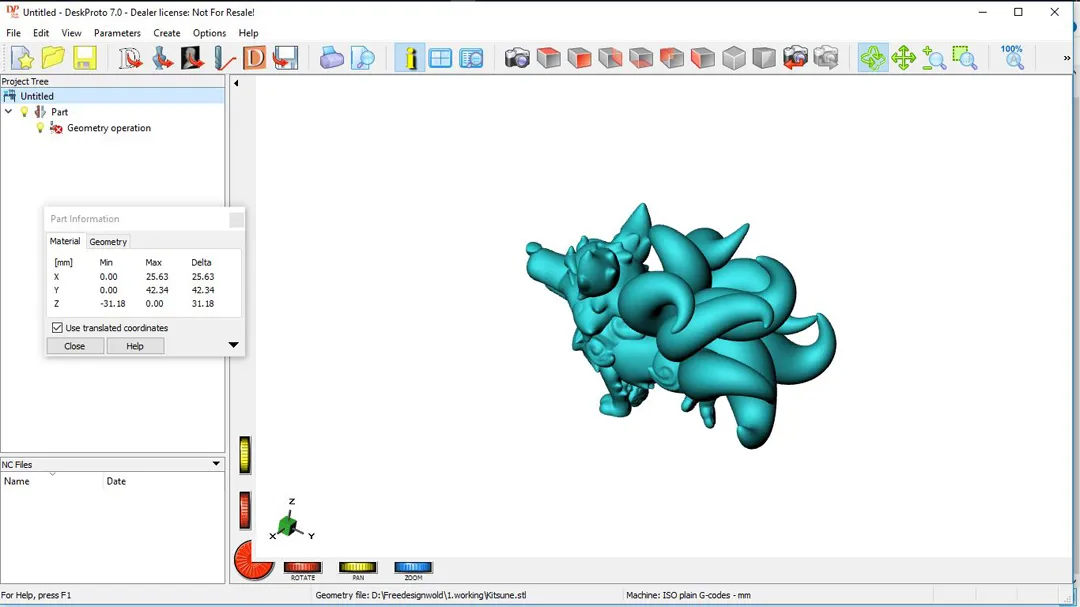
Task: Click the calculate toolpaths icon (cutter with red path)
Action: pos(224,58)
